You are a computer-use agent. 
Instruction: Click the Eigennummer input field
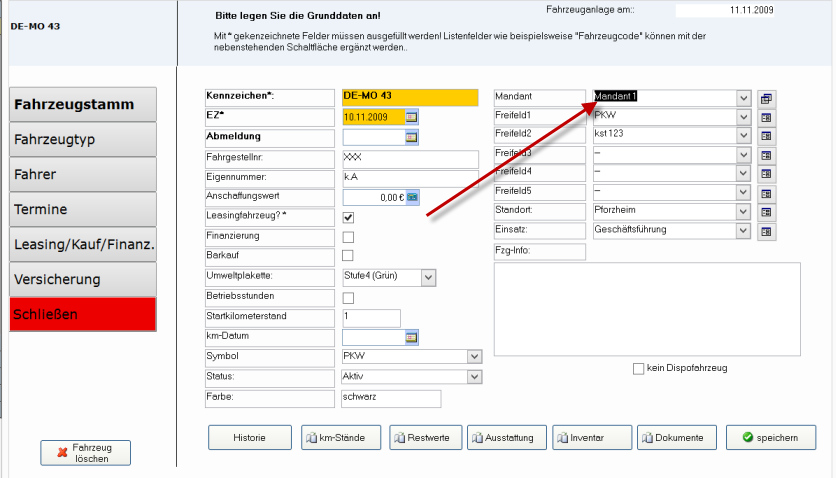[410, 178]
